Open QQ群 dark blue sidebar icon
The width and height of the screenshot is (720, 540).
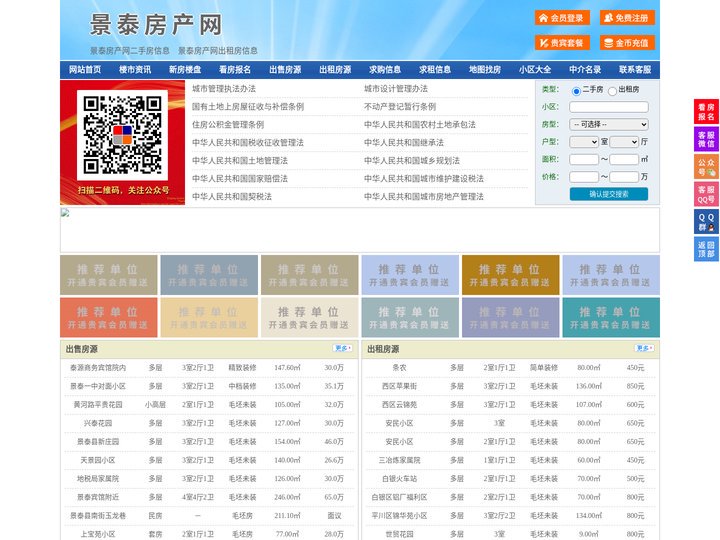click(706, 222)
